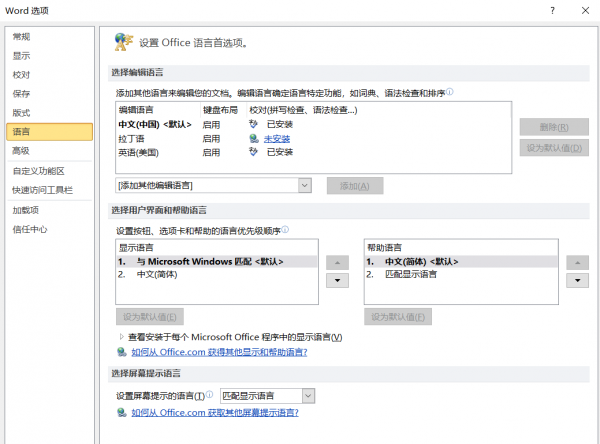Click 启用 keyboard status for 英语(美国)
The image size is (600, 444).
(x=211, y=152)
